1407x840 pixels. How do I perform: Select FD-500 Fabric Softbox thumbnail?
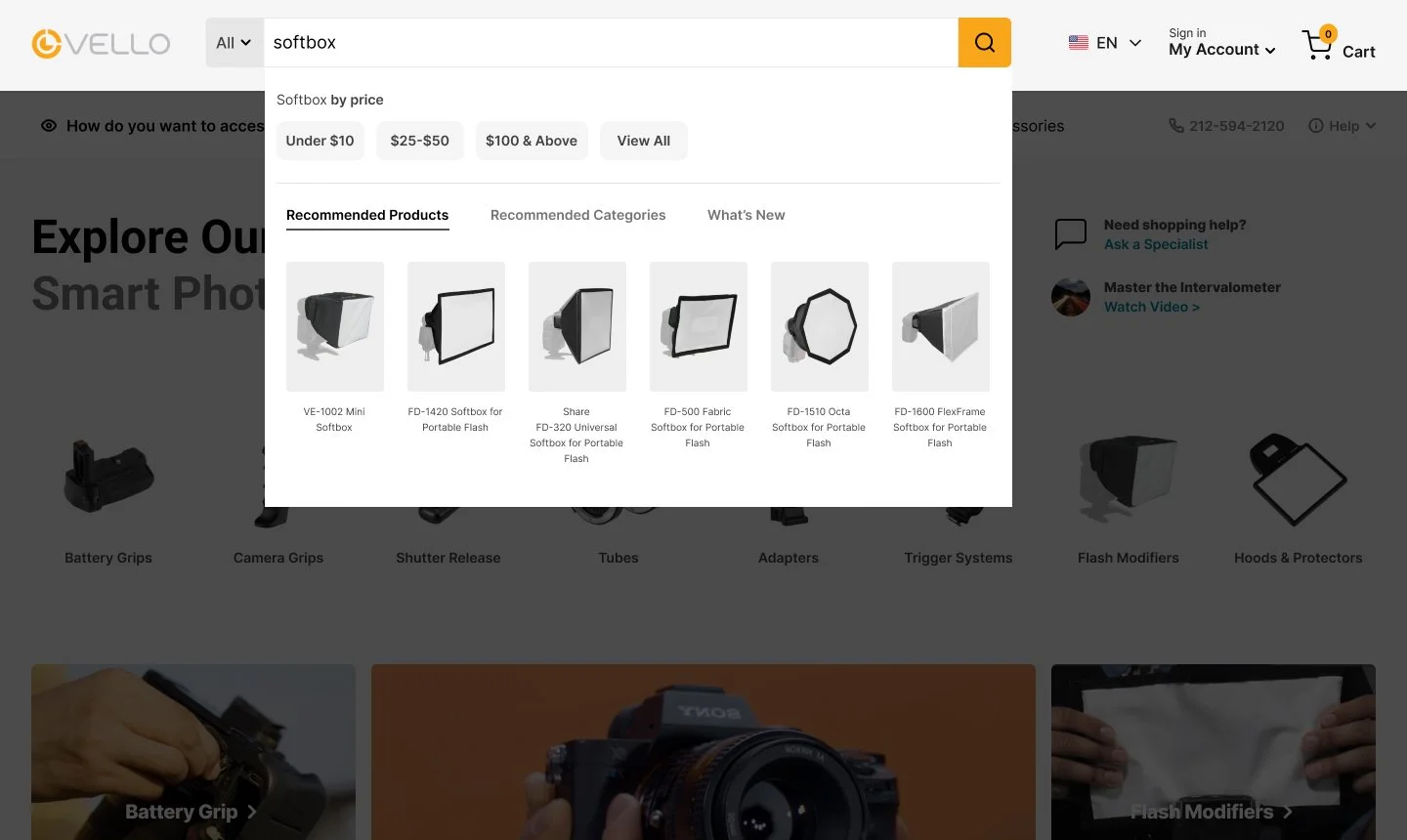pyautogui.click(x=699, y=326)
